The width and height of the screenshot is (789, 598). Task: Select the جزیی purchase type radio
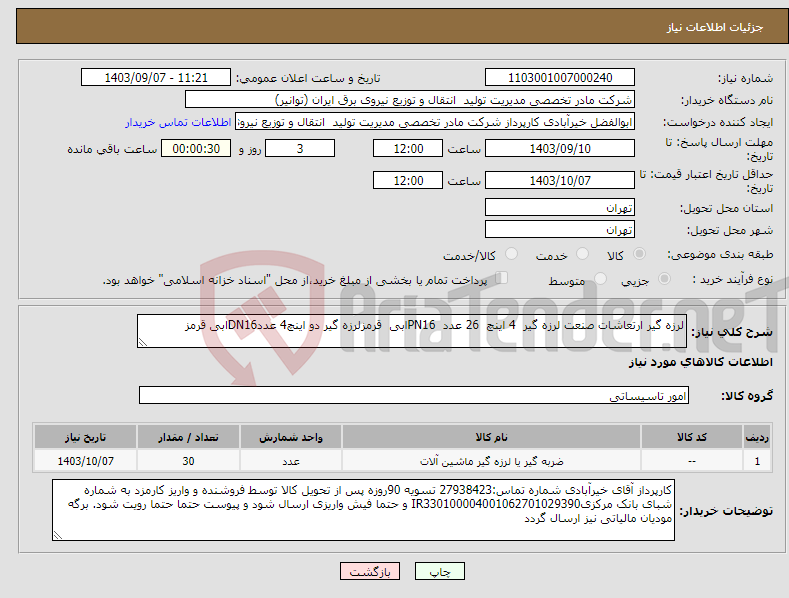coord(664,279)
